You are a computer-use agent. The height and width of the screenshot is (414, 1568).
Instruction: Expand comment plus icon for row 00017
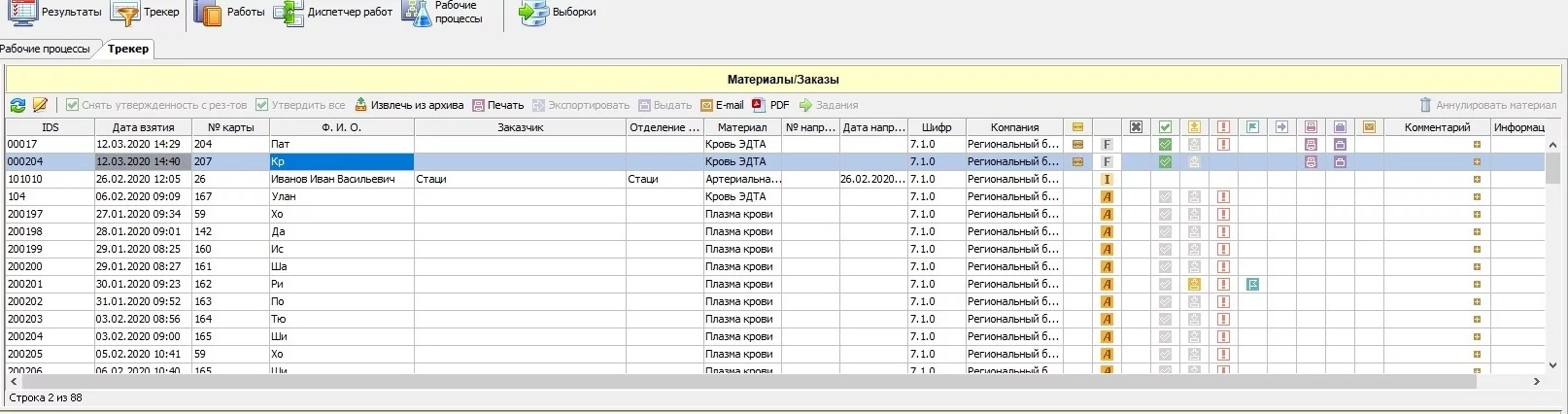(x=1477, y=144)
